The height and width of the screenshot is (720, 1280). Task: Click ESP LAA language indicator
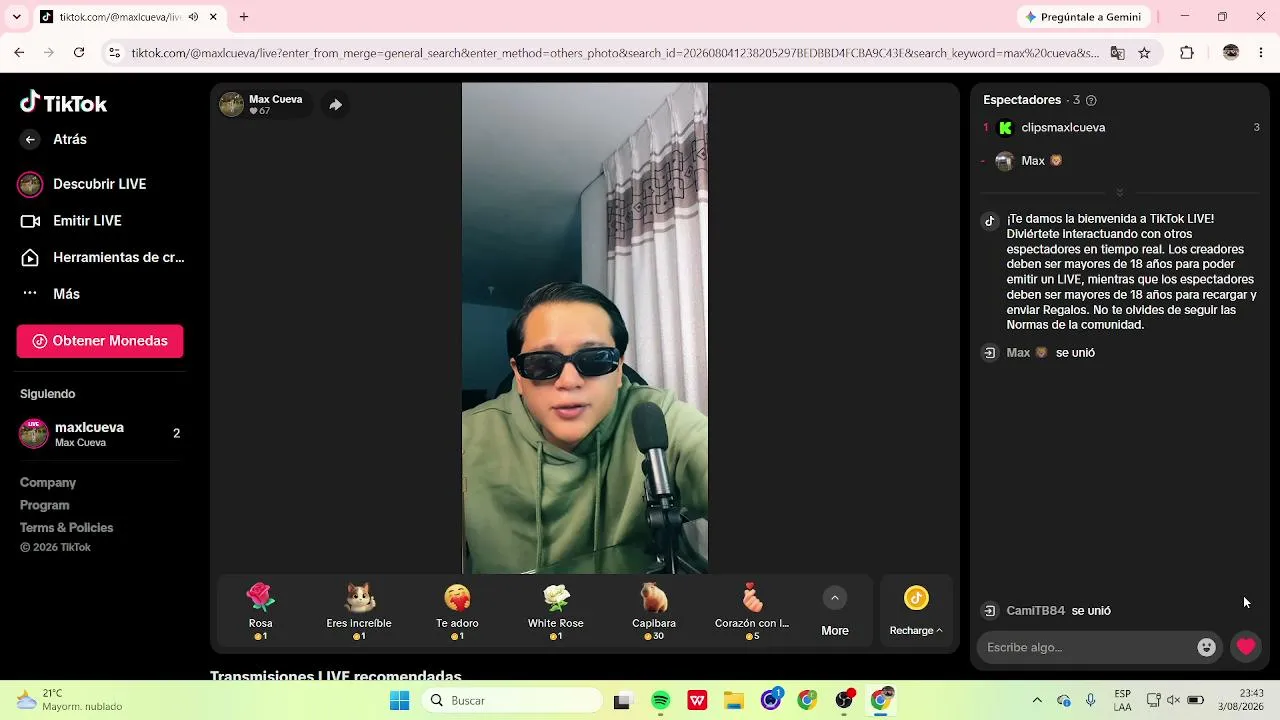(x=1123, y=700)
